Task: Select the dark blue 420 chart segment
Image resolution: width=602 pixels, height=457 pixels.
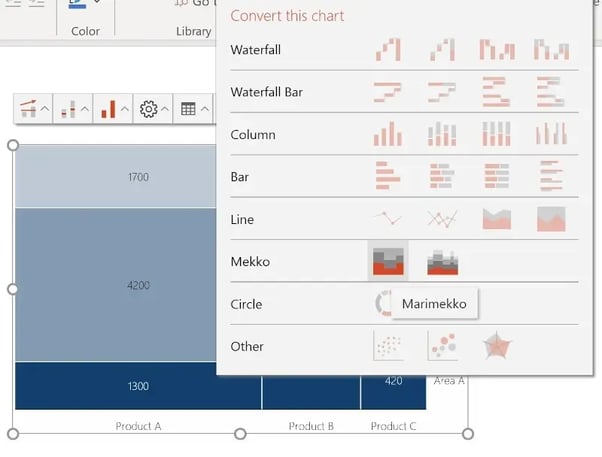Action: pos(394,392)
